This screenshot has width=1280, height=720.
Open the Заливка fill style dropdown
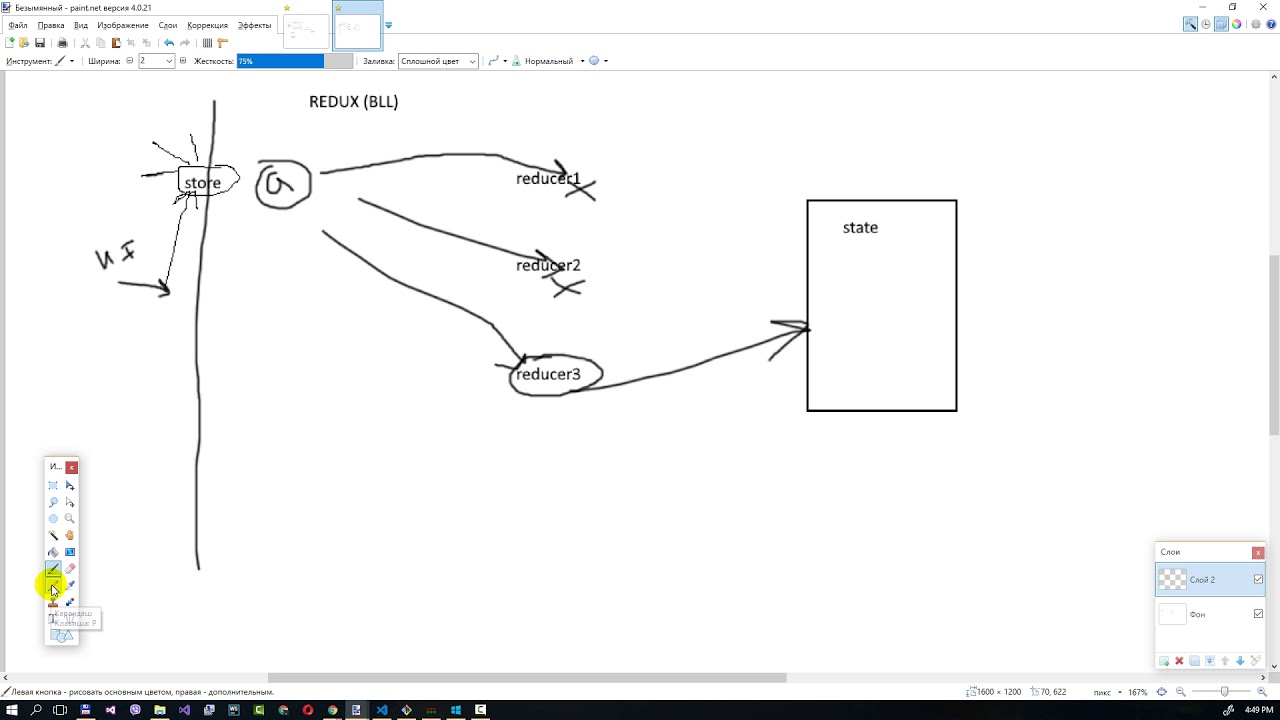(438, 61)
